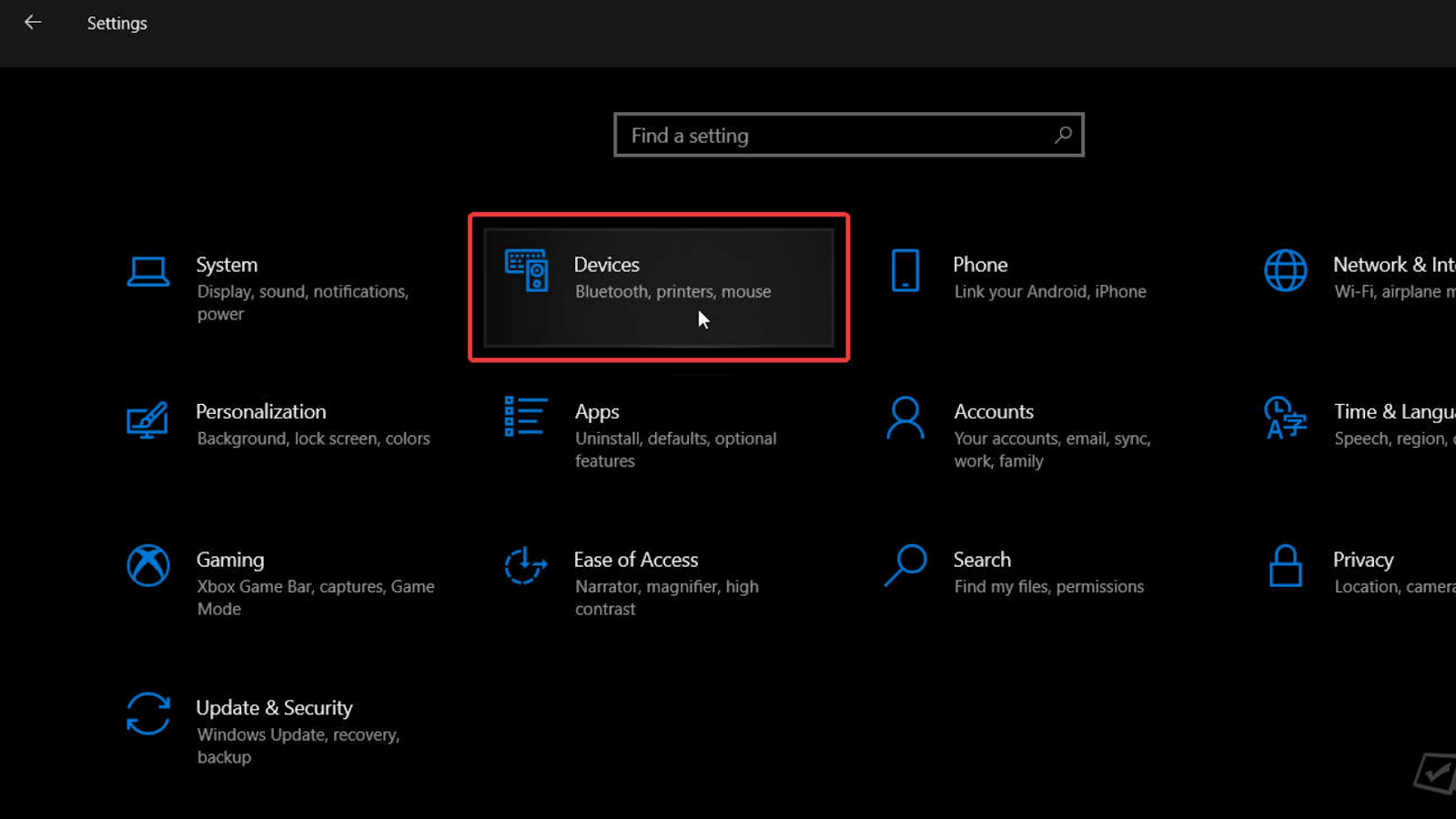Viewport: 1456px width, 819px height.
Task: Click the Privacy padlock icon
Action: pos(1285,565)
